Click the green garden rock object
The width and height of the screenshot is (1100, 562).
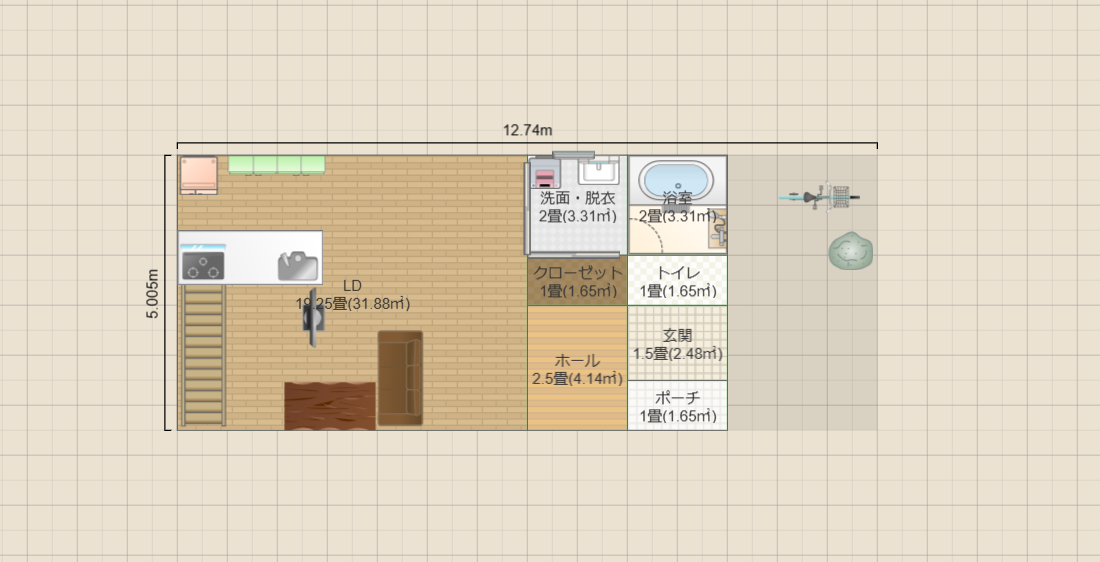pos(851,251)
